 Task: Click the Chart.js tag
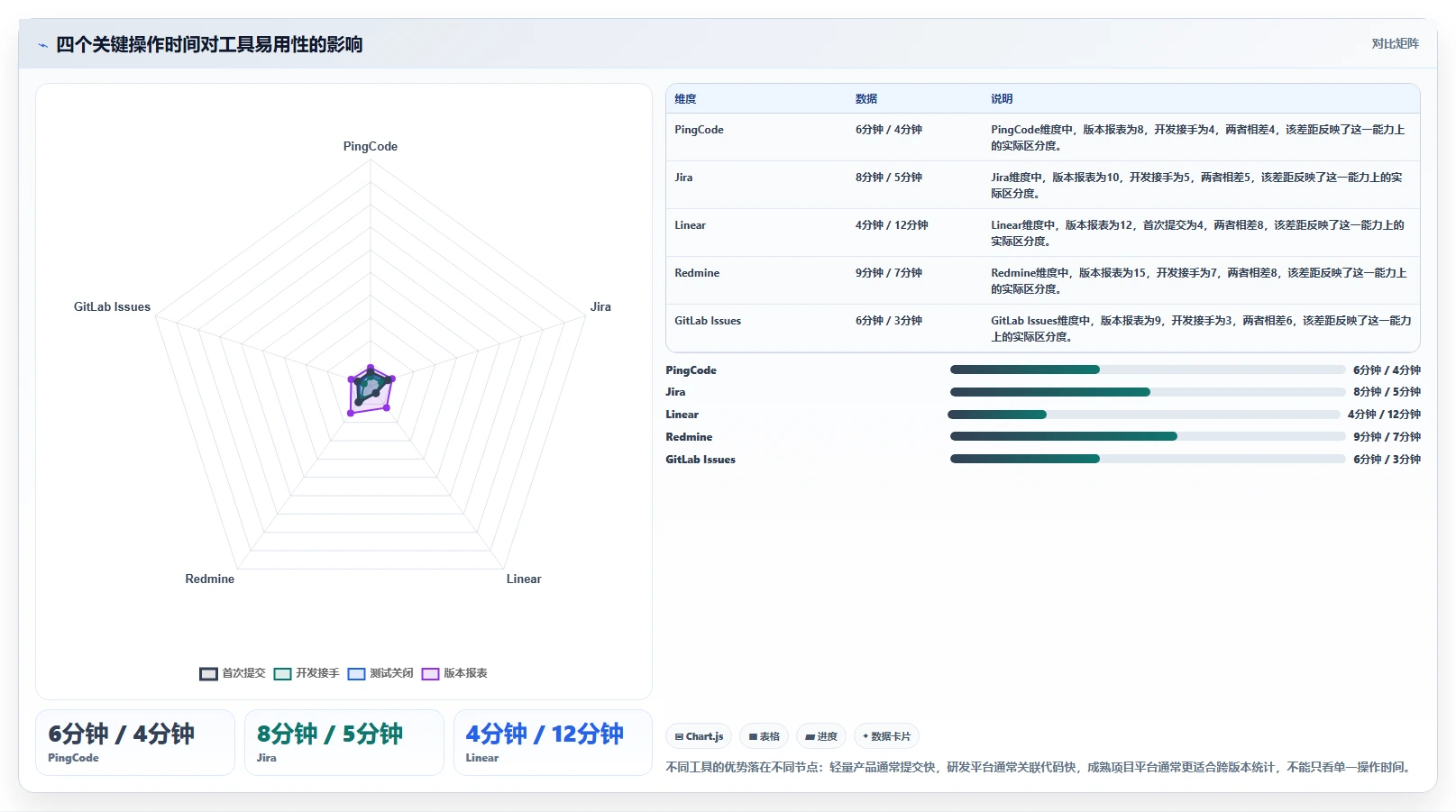coord(699,736)
